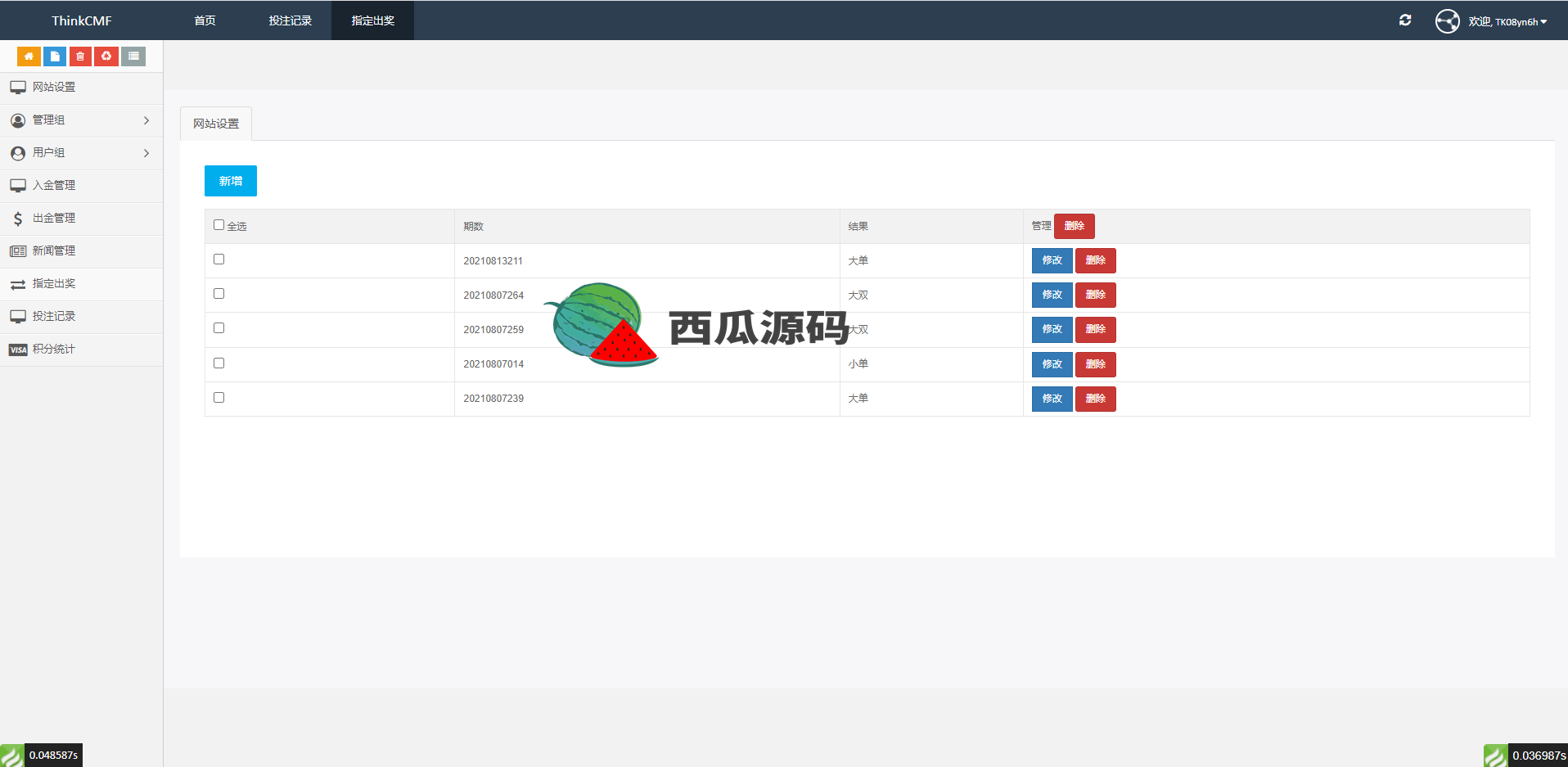The image size is (1568, 767).
Task: Click 修改 for period 20210807264
Action: (1052, 295)
